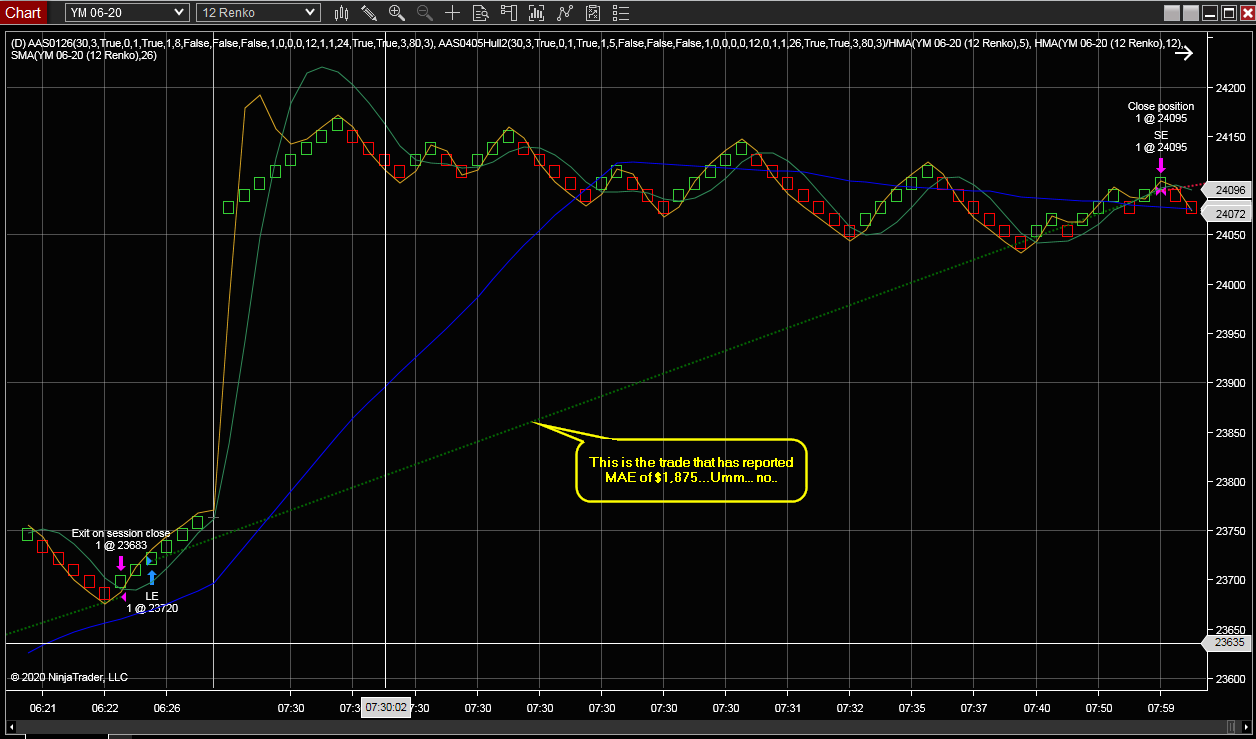This screenshot has width=1256, height=739.
Task: Select the crosshair cursor icon
Action: pyautogui.click(x=453, y=13)
